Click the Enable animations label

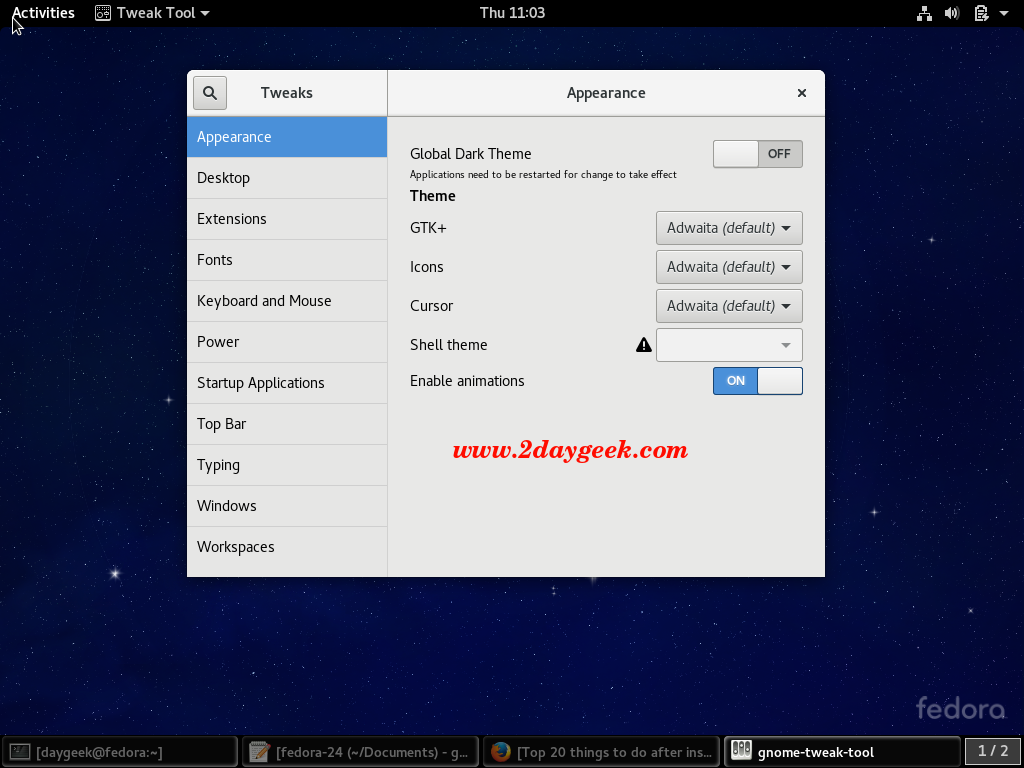pyautogui.click(x=467, y=381)
